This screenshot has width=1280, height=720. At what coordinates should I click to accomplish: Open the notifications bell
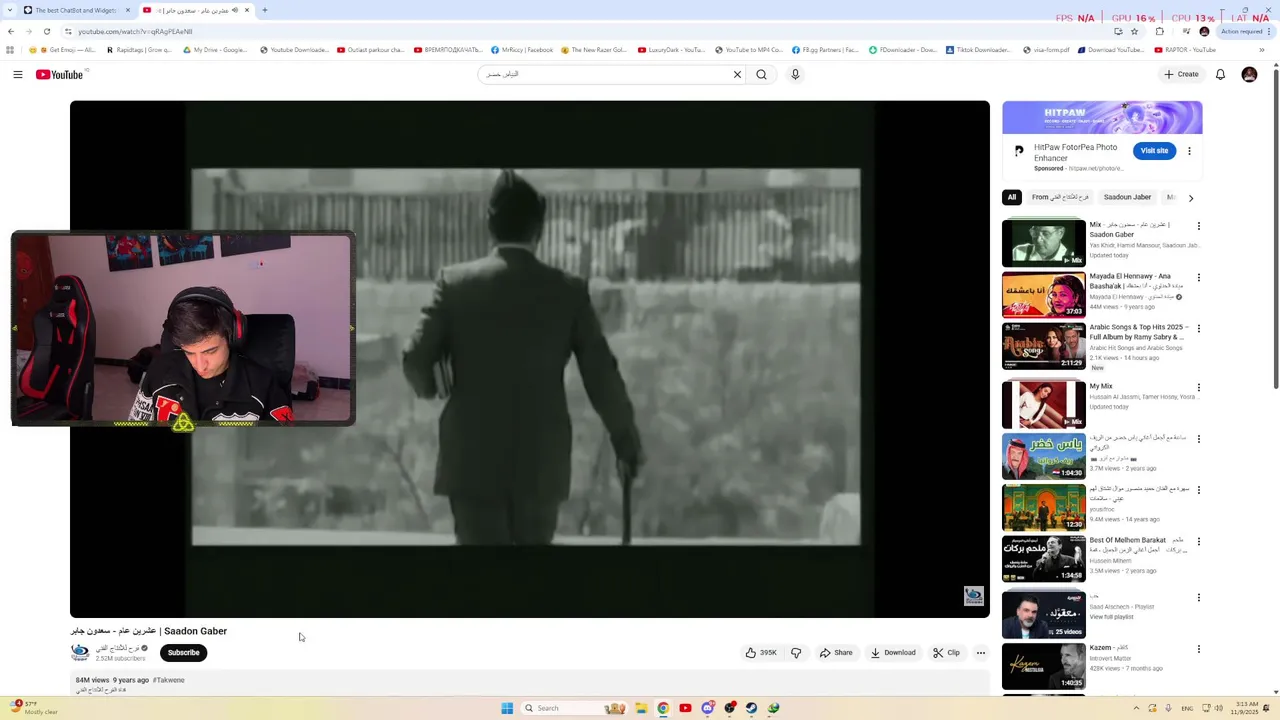pos(1220,74)
